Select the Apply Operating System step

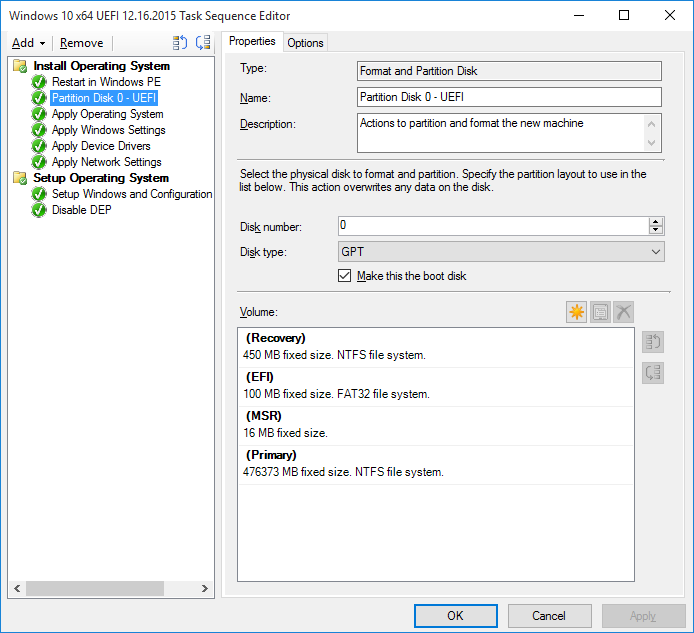coord(108,114)
